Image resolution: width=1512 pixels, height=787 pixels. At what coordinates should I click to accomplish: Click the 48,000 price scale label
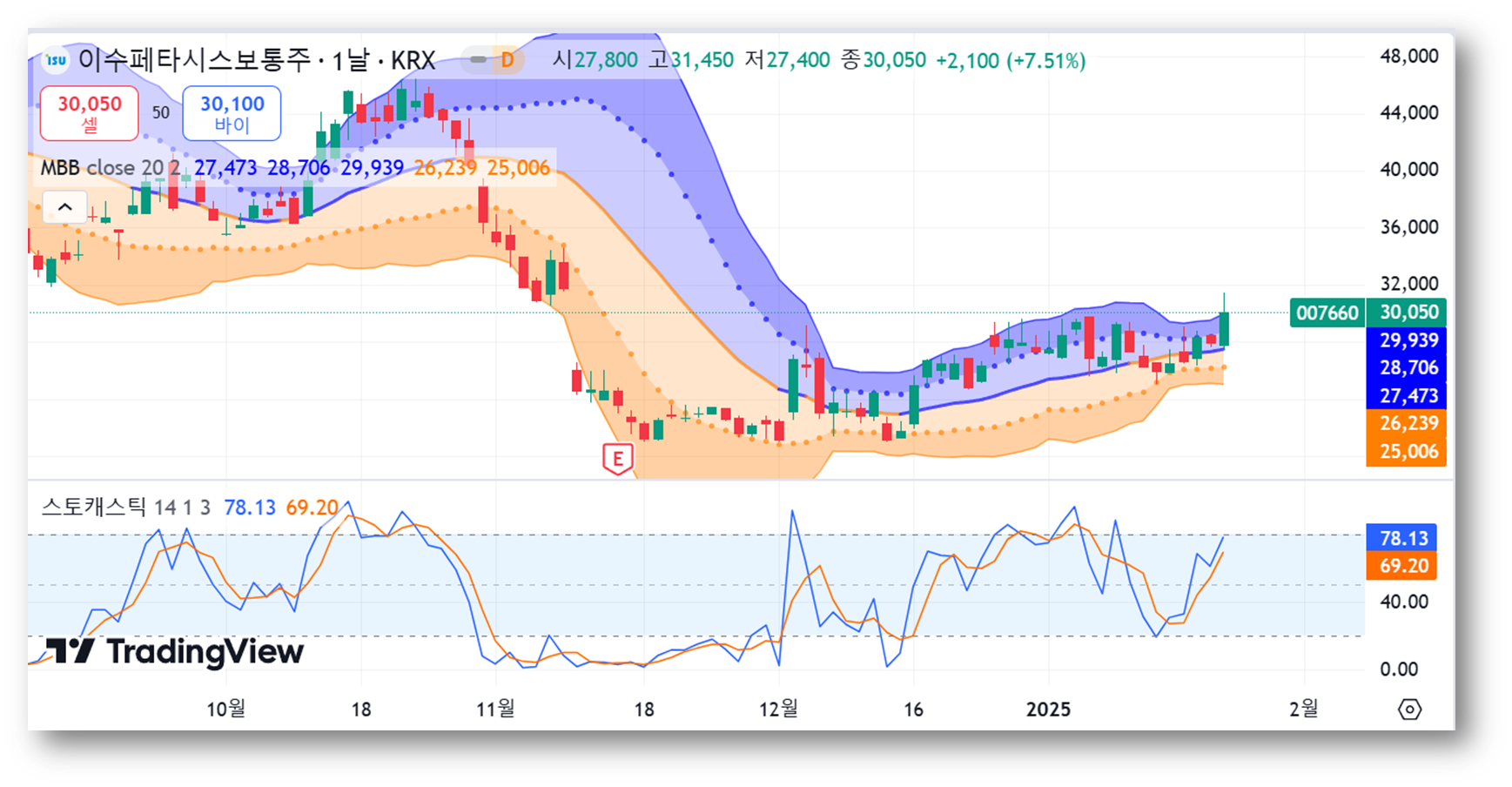[1409, 56]
